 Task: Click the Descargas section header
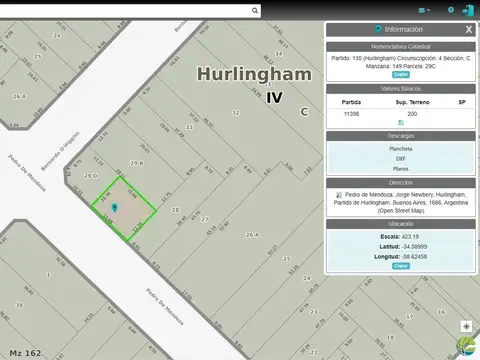pos(401,136)
